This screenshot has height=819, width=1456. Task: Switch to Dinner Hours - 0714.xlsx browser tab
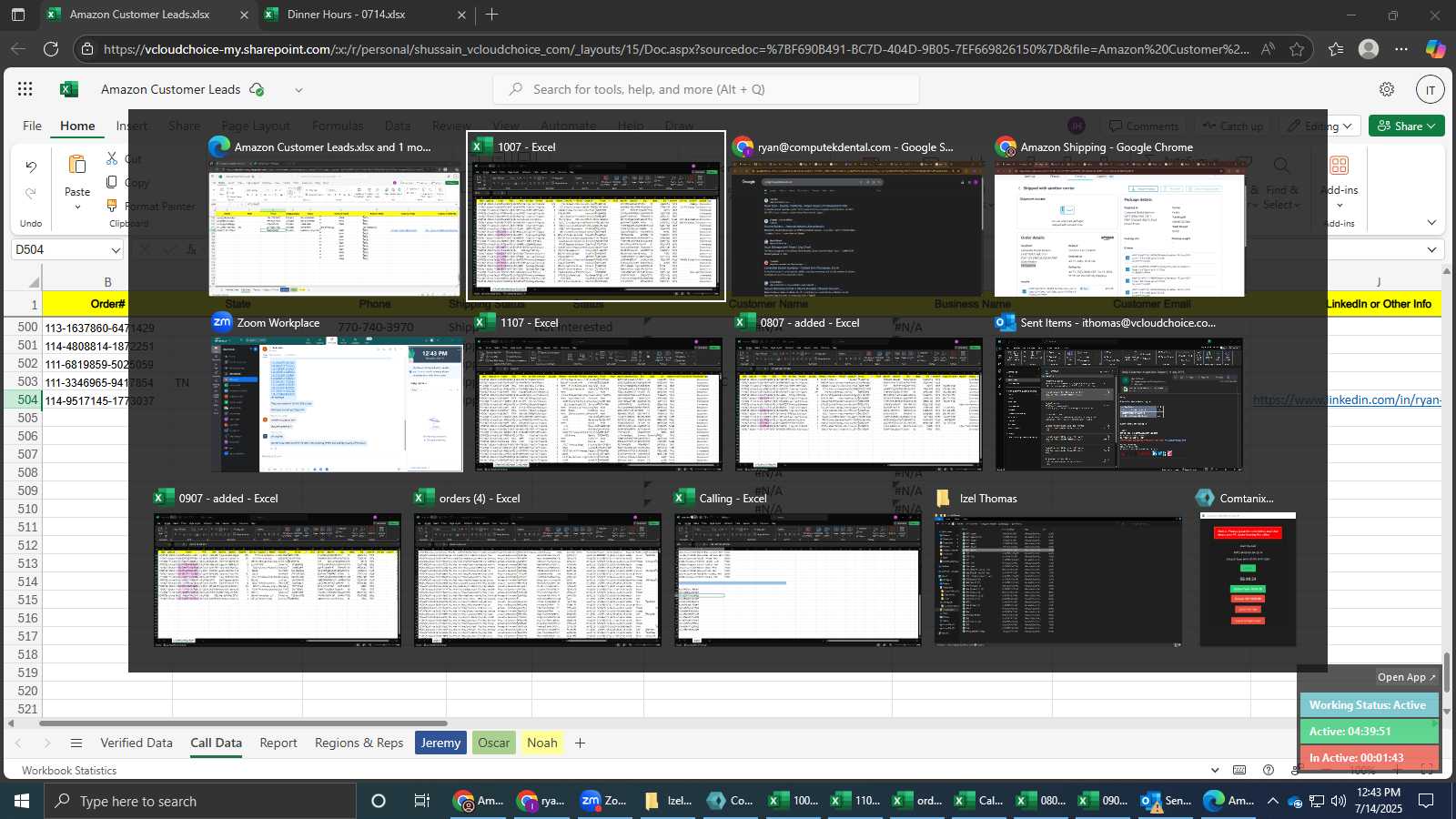click(x=364, y=15)
